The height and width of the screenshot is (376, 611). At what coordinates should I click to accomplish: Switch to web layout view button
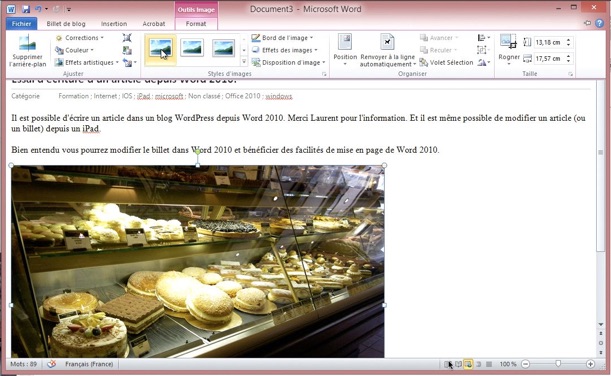(x=468, y=364)
